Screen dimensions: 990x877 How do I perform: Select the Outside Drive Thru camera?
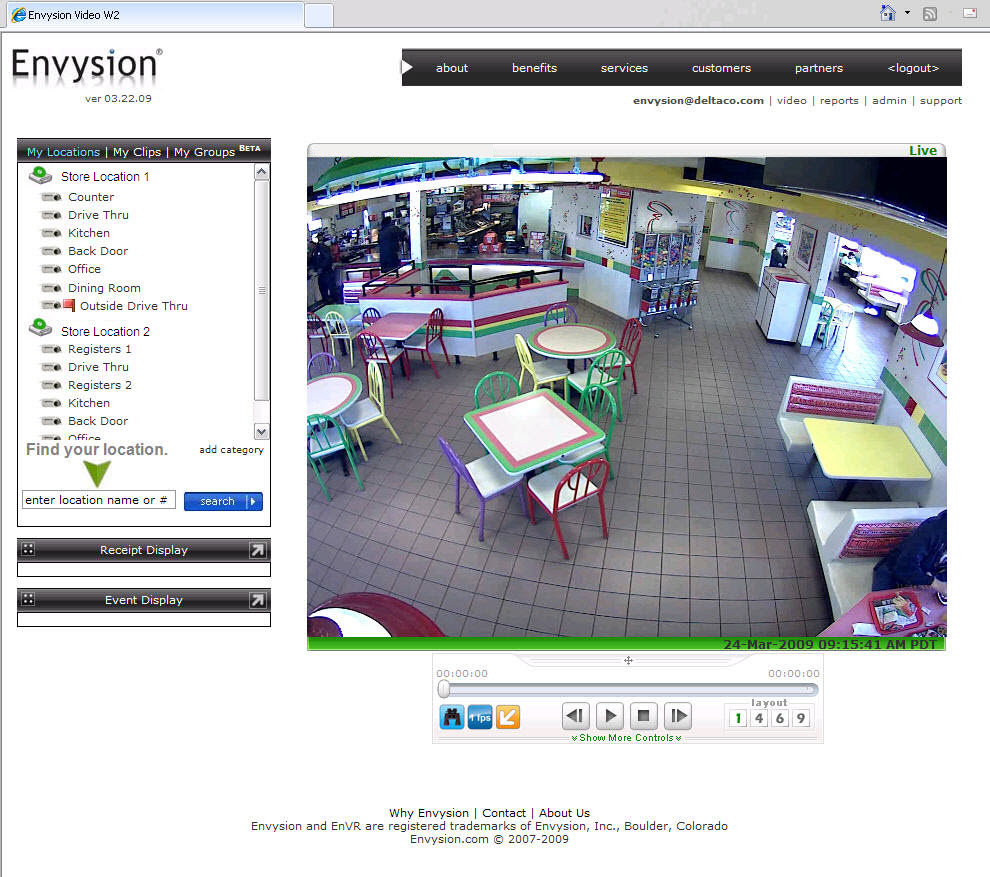point(134,306)
